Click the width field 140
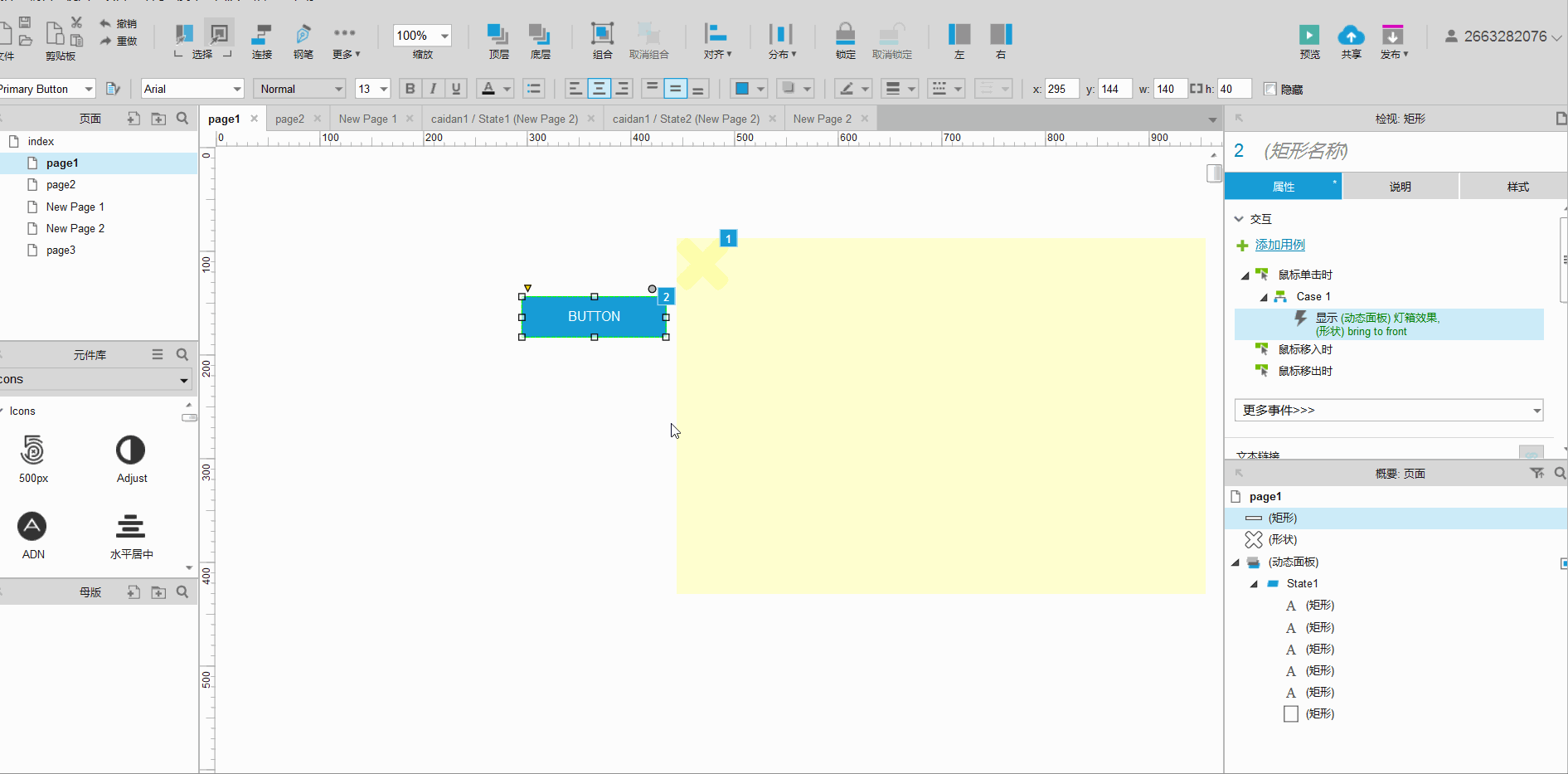 coord(1170,89)
